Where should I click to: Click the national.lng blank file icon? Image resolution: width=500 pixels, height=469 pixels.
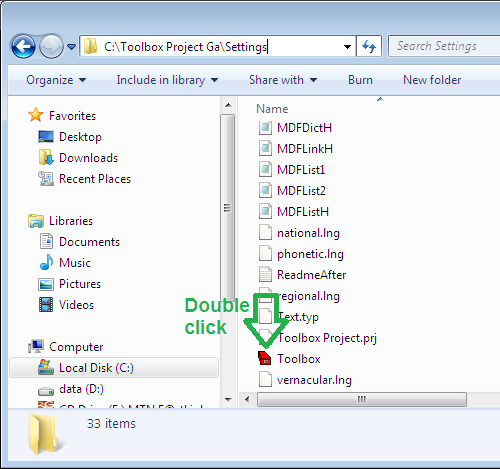click(265, 233)
